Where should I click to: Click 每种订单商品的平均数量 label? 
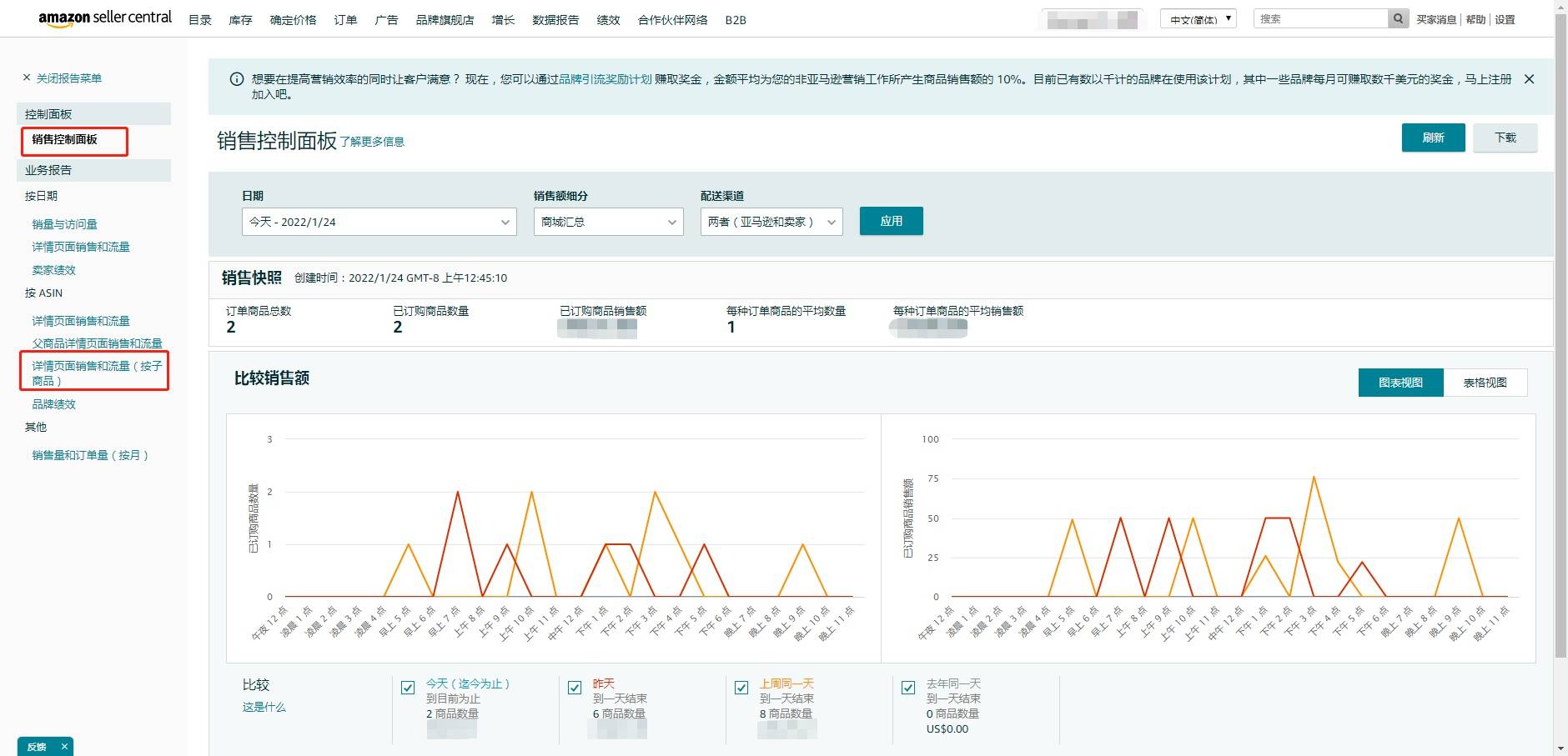click(786, 311)
